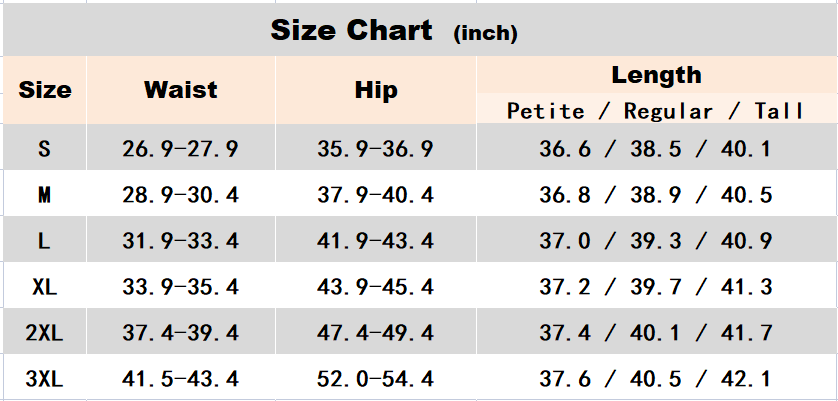Click hip value 37.9-40.4
838x401 pixels.
tap(376, 194)
